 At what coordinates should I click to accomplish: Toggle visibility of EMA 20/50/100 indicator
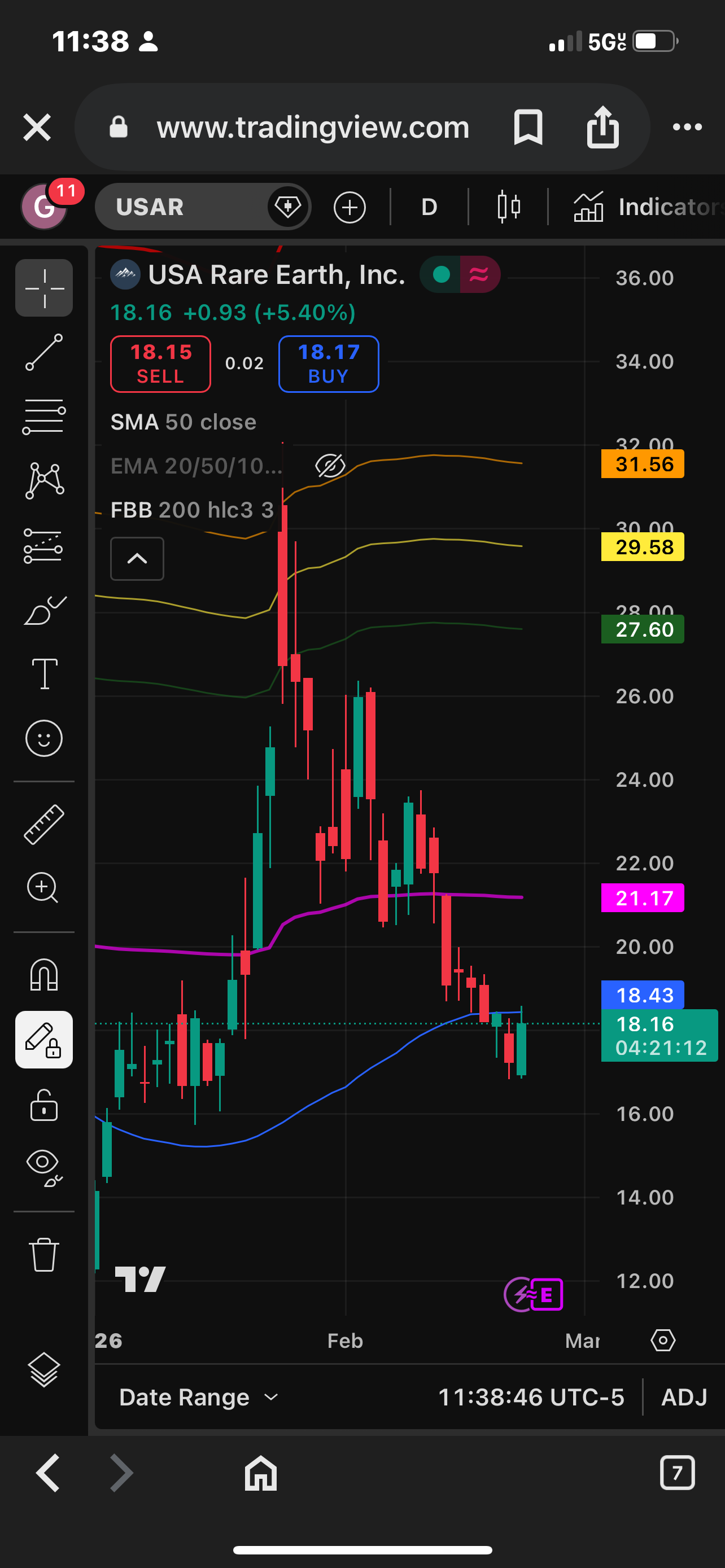pos(330,466)
